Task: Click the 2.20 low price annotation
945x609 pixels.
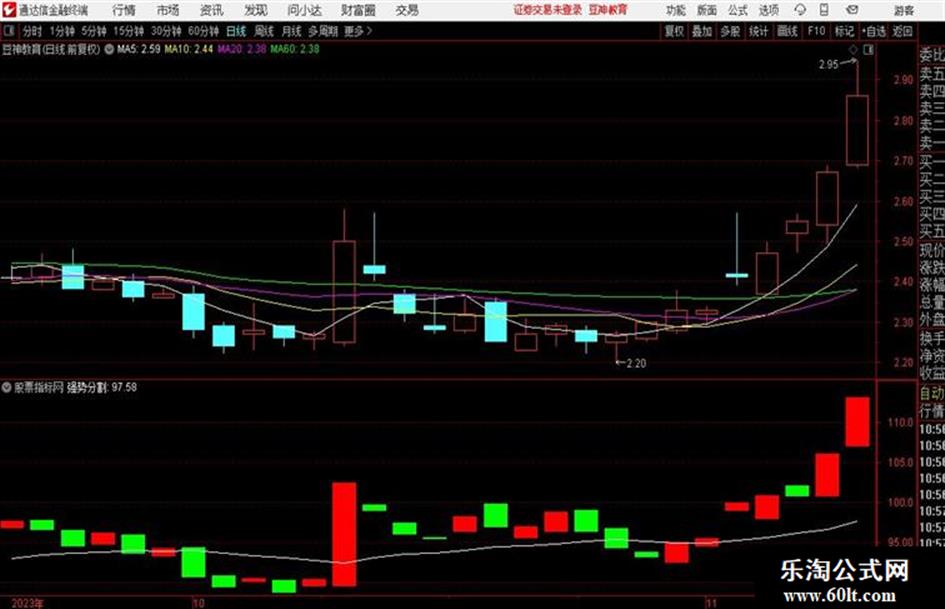Action: click(x=636, y=363)
